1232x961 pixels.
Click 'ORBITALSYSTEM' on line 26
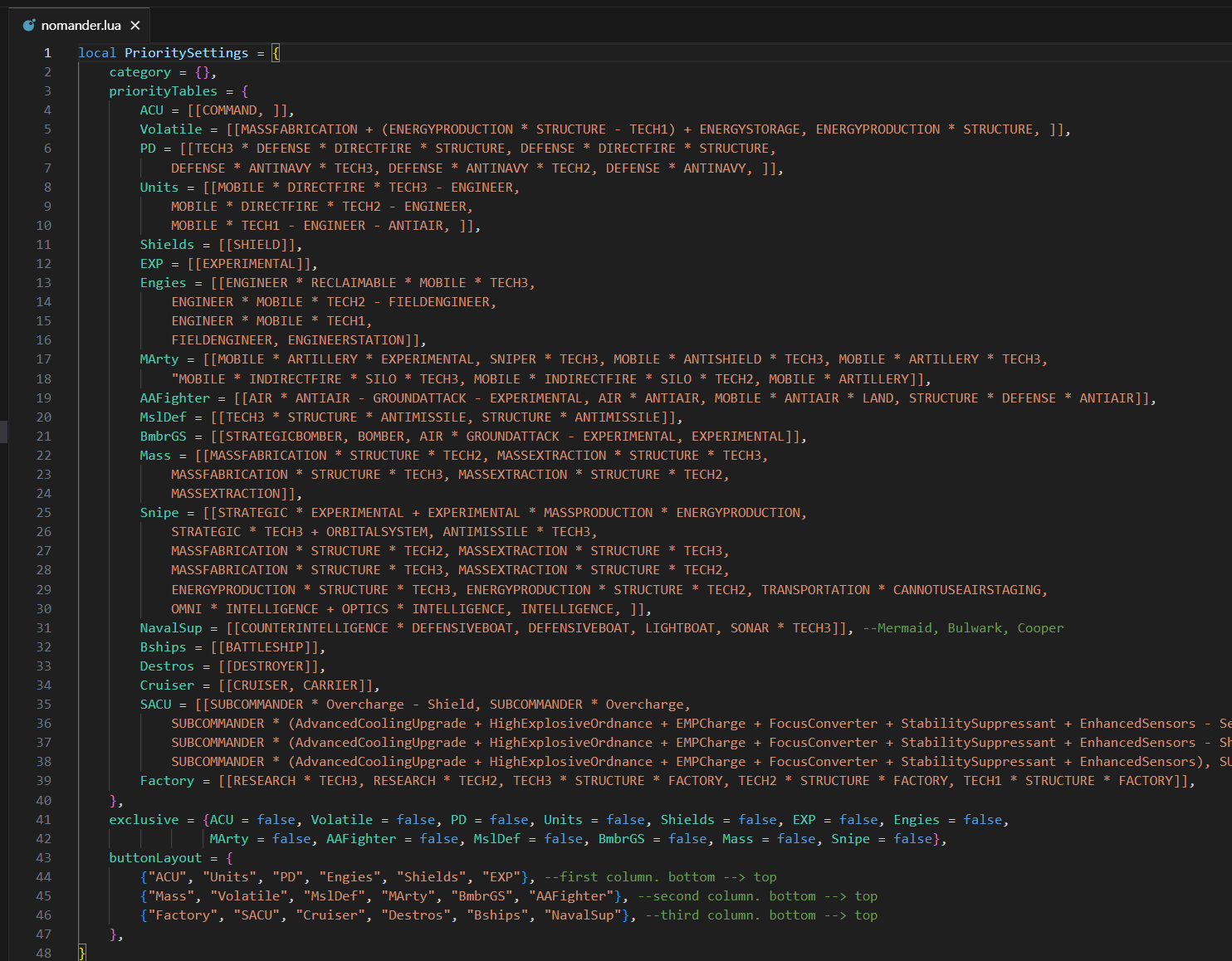click(377, 531)
